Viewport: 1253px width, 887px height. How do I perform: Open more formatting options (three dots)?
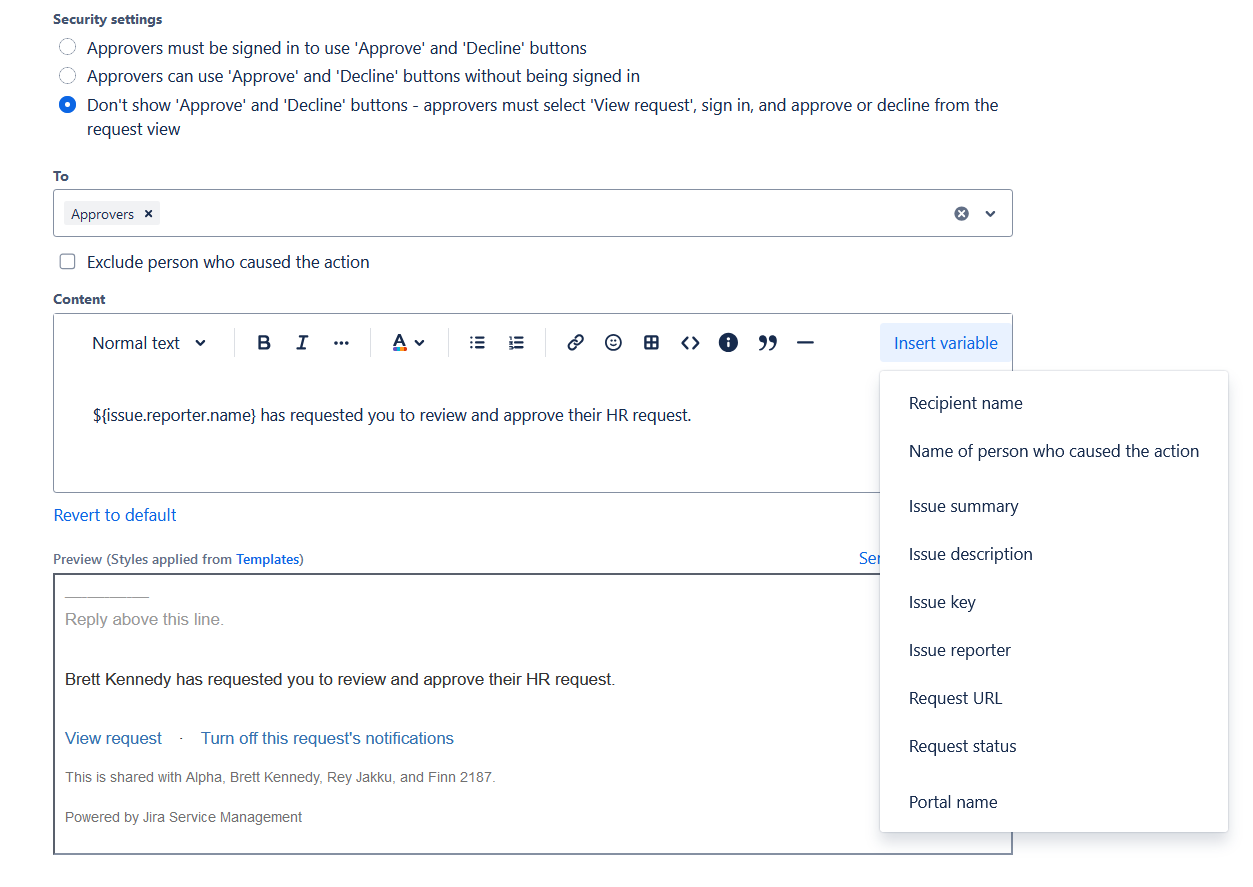(341, 343)
